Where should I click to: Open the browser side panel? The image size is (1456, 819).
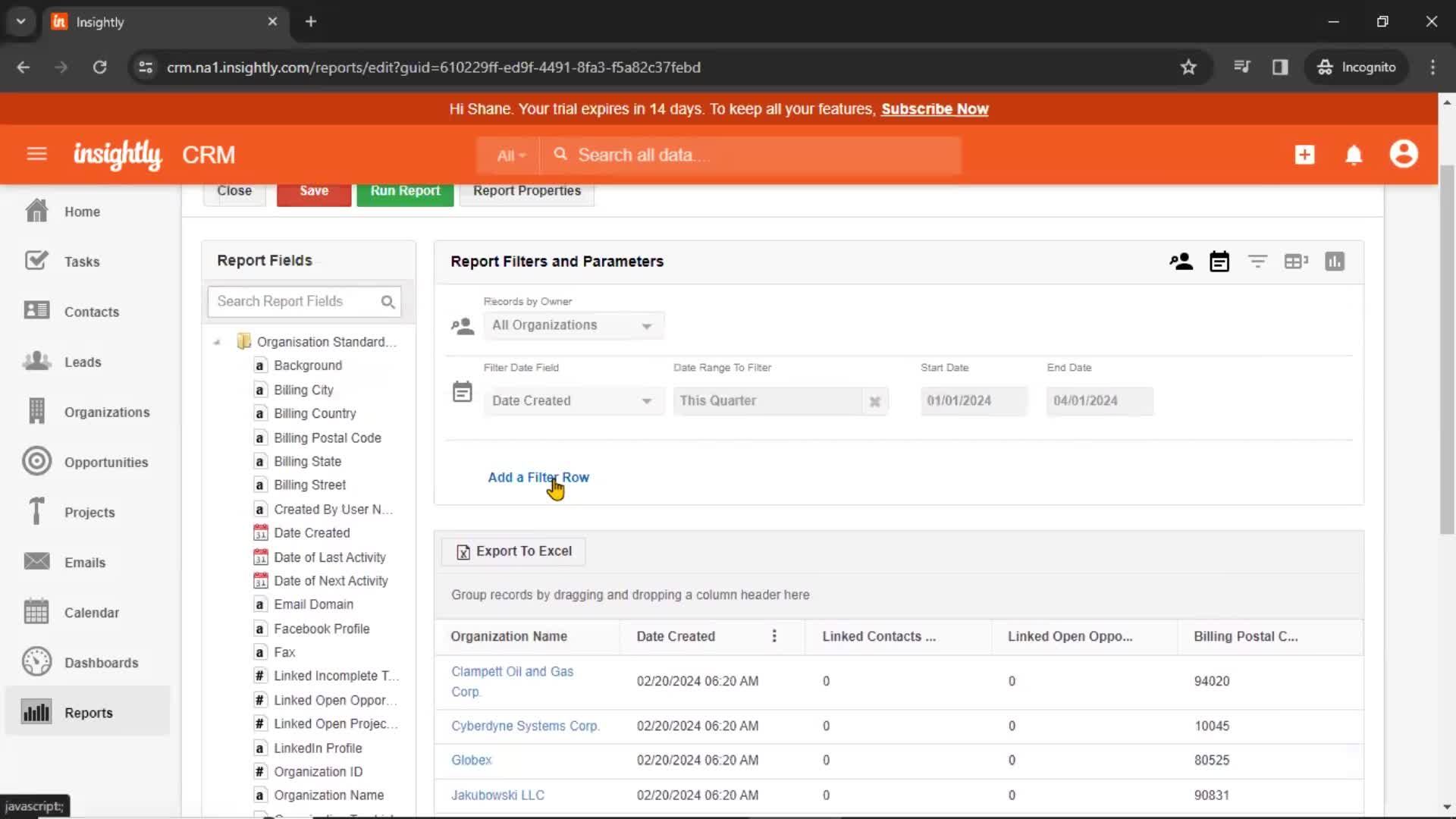[1280, 67]
